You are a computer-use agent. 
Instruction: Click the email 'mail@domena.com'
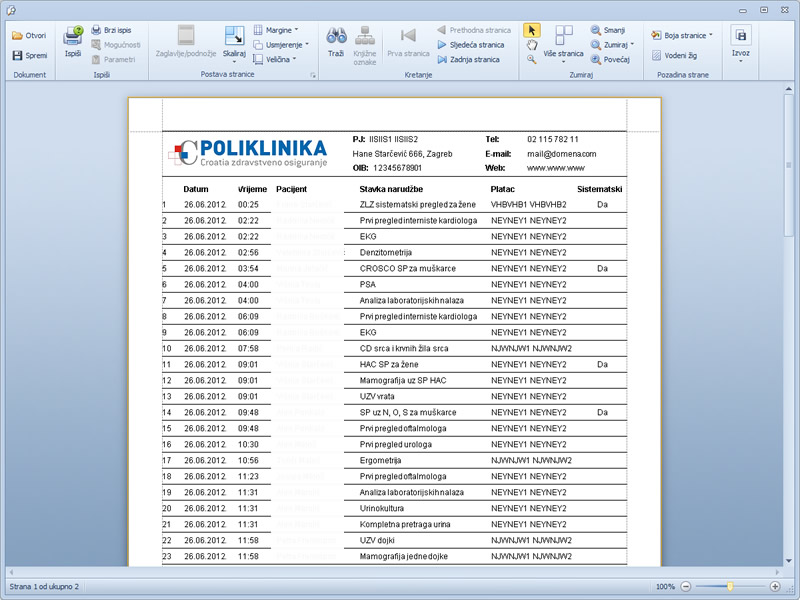(x=562, y=154)
